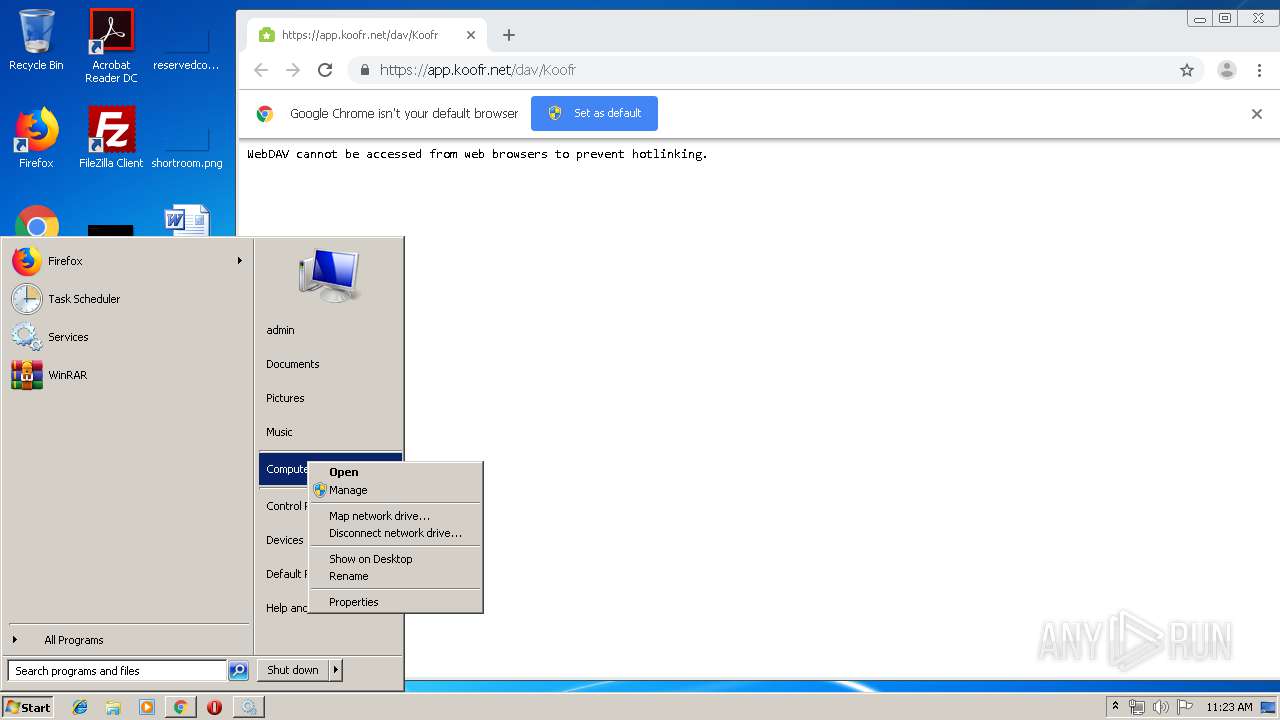This screenshot has height=720, width=1280.
Task: Open Action Center flag tray icon
Action: click(1184, 707)
